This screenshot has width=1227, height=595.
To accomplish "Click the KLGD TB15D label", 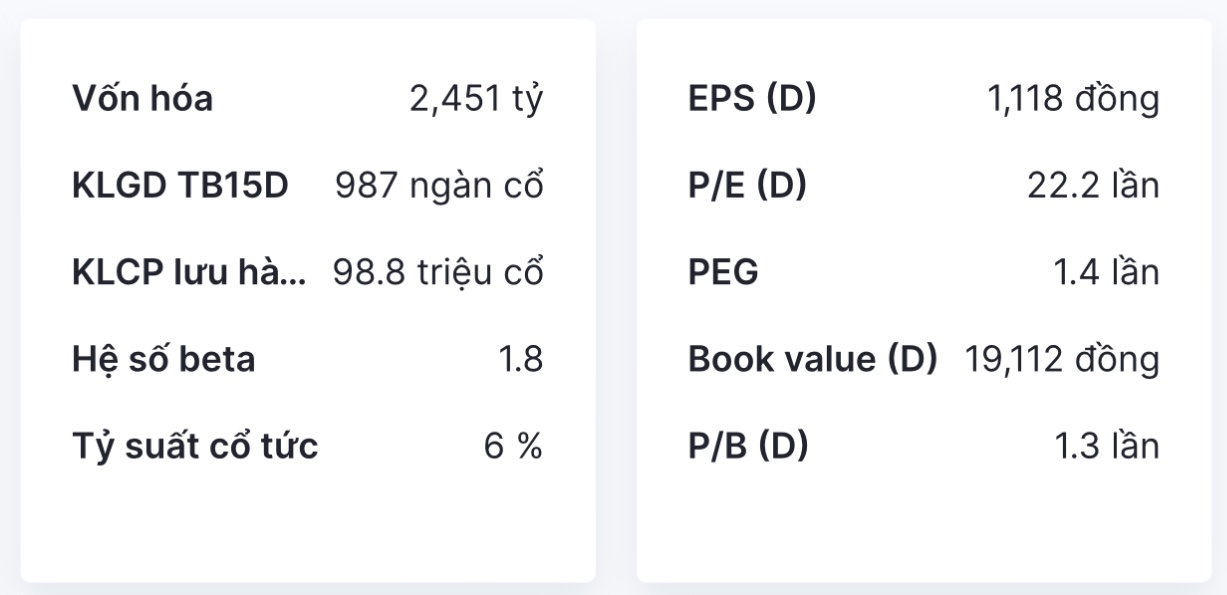I will (180, 186).
